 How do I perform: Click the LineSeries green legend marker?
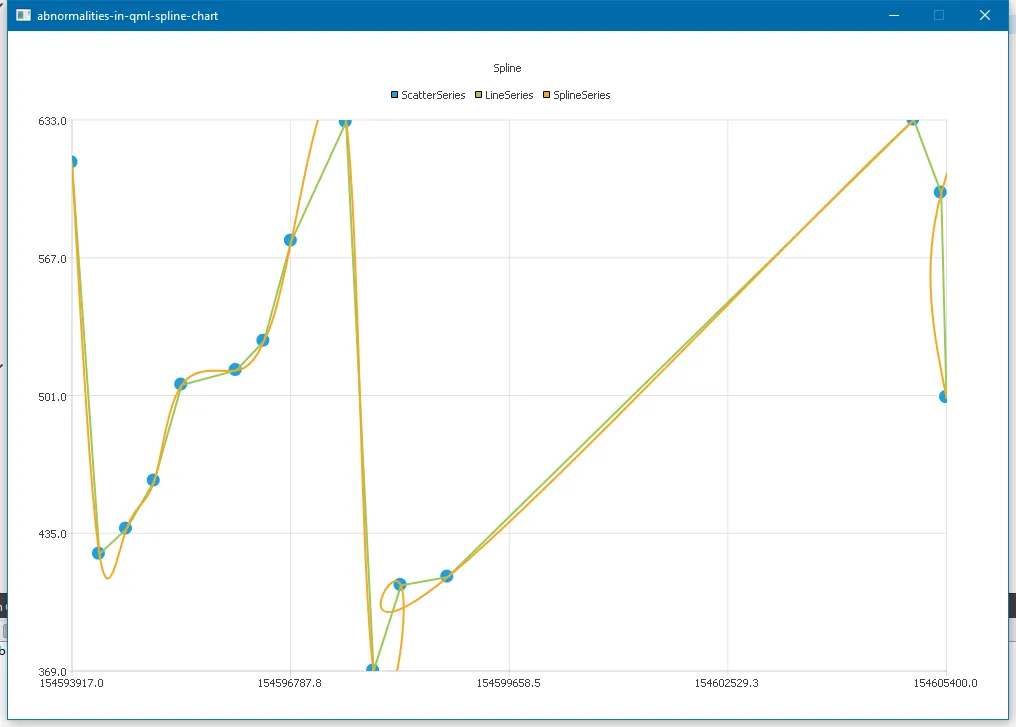pos(478,95)
